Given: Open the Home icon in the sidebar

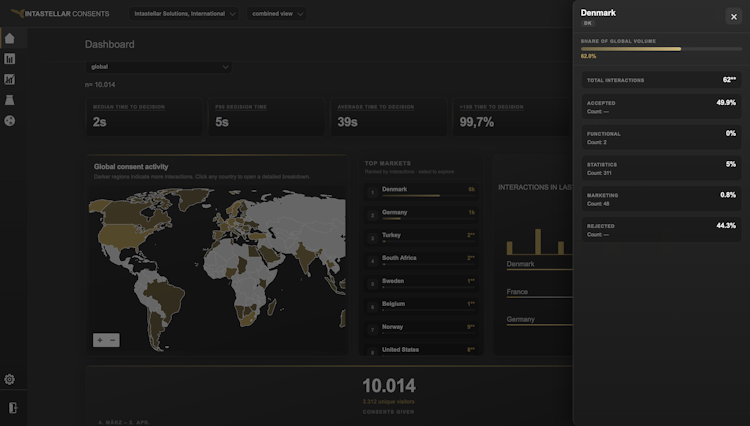Looking at the screenshot, I should coord(10,38).
